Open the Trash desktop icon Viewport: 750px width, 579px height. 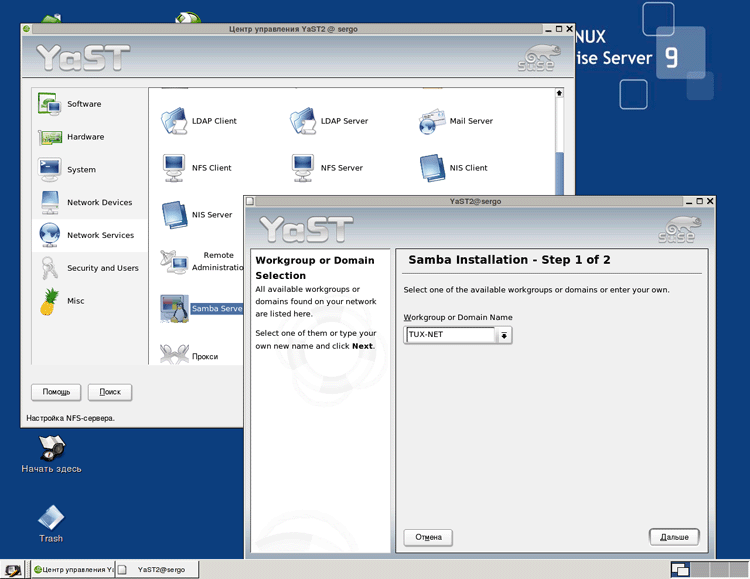(x=51, y=518)
